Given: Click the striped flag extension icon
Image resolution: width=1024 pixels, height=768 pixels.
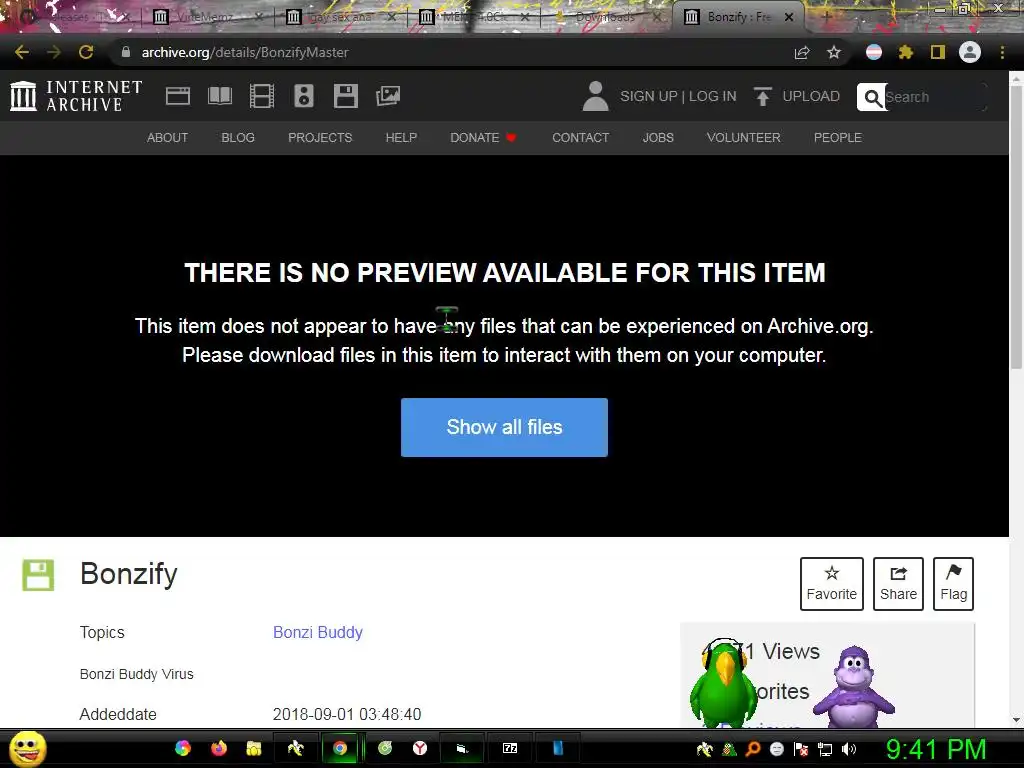Looking at the screenshot, I should tap(874, 52).
